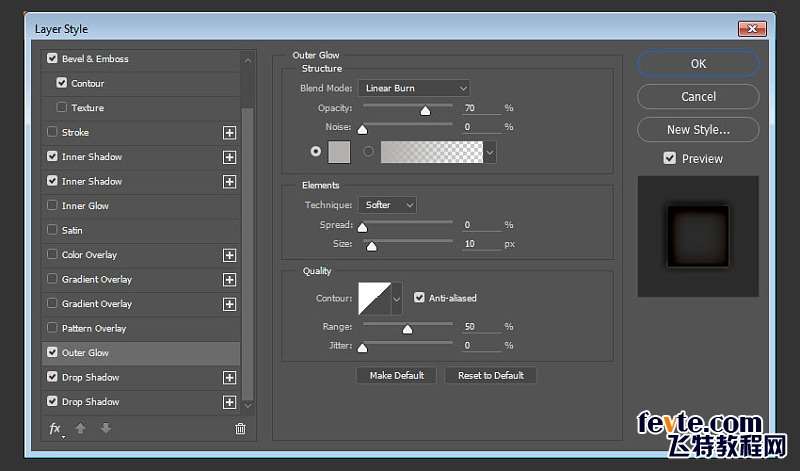
Task: Click the fx add style icon
Action: [x=56, y=429]
